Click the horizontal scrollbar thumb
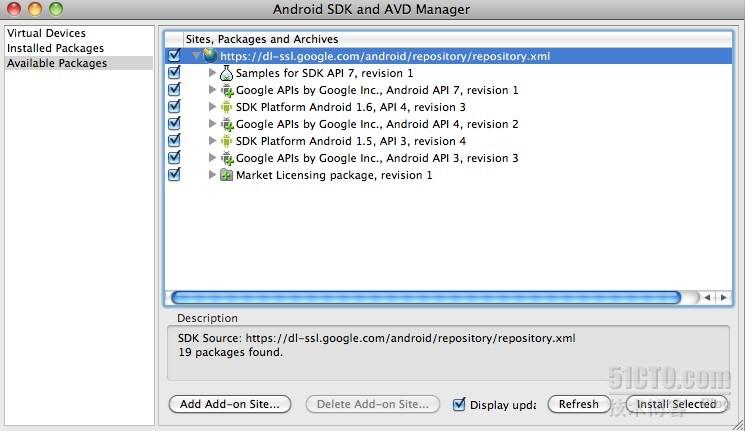 pyautogui.click(x=426, y=298)
